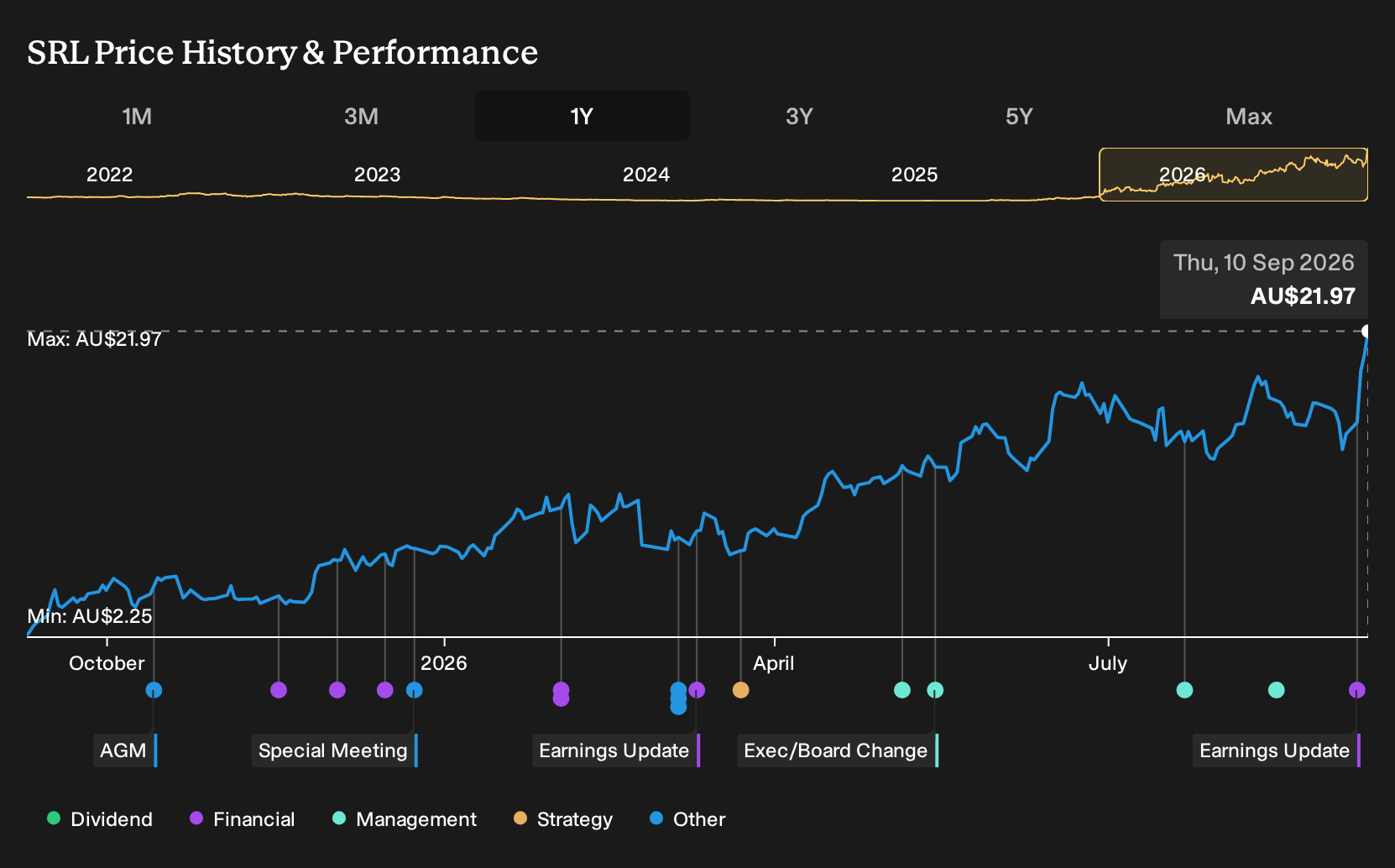Click the blue marker dot linked to Special Meeting
Viewport: 1395px width, 868px height.
click(415, 690)
